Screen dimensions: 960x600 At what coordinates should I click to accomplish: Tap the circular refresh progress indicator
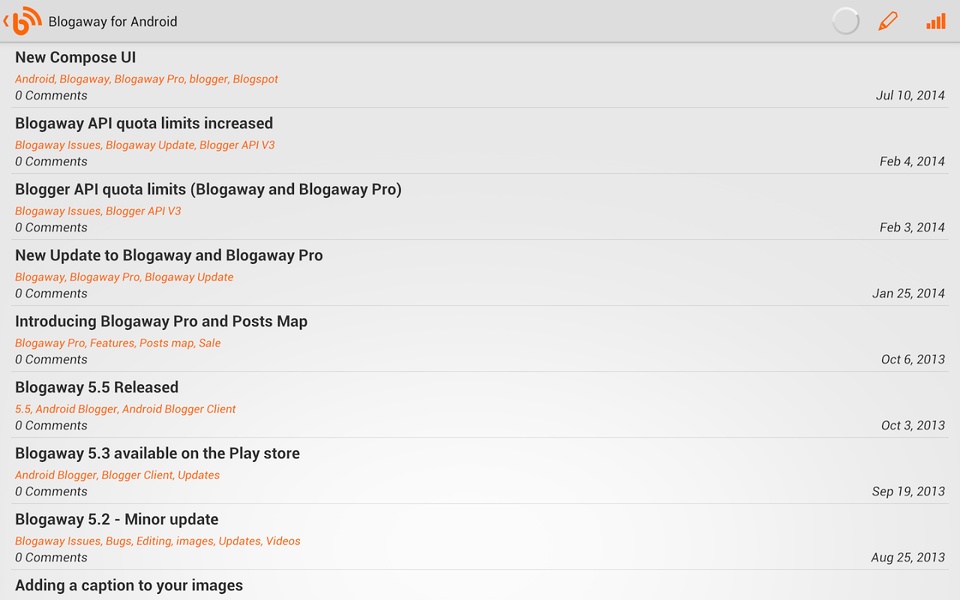846,21
